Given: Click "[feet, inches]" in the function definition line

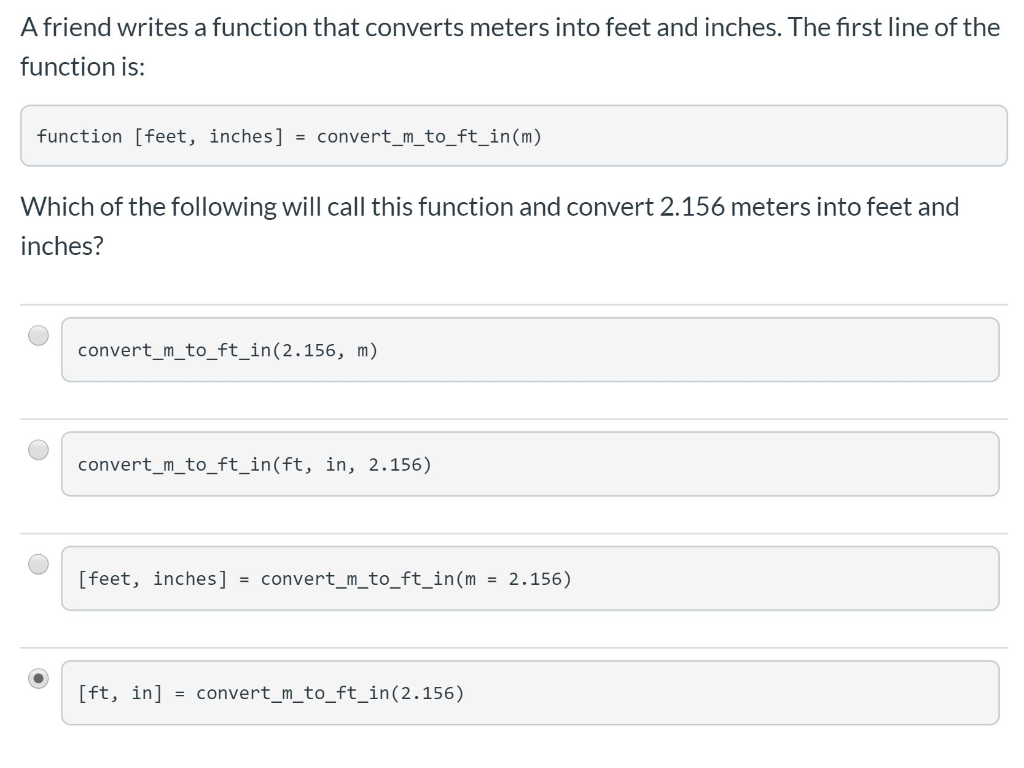Looking at the screenshot, I should (x=209, y=136).
